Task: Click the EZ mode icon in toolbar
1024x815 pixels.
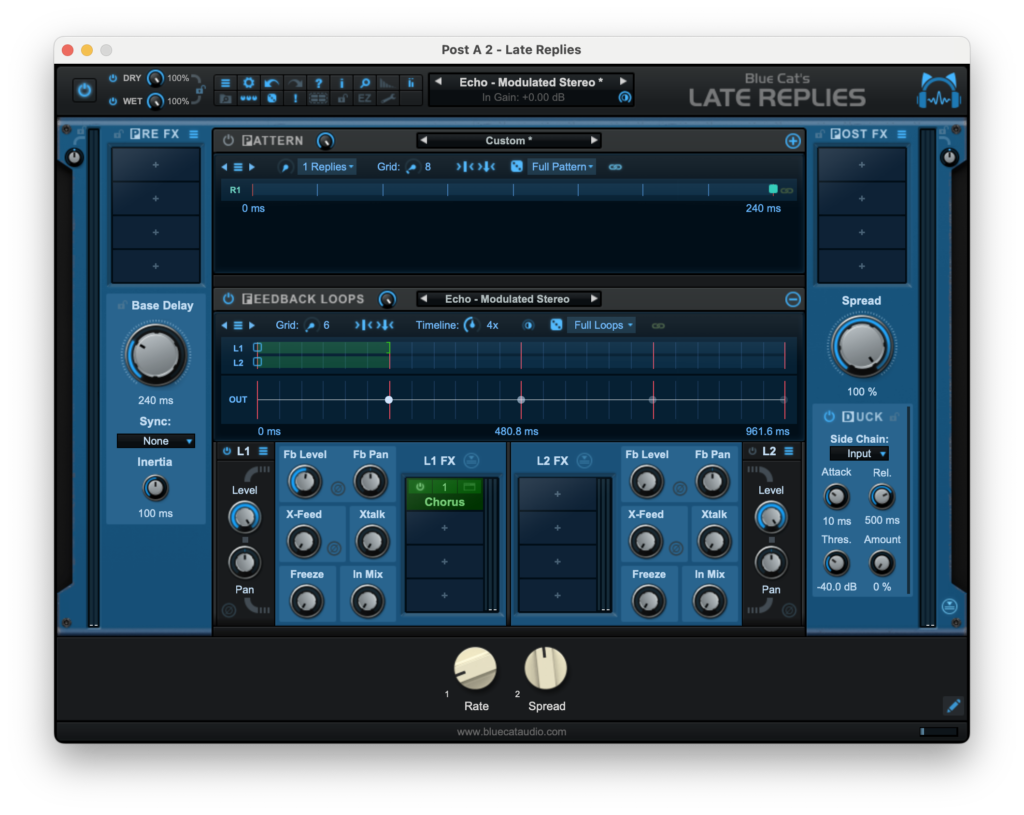Action: coord(364,99)
